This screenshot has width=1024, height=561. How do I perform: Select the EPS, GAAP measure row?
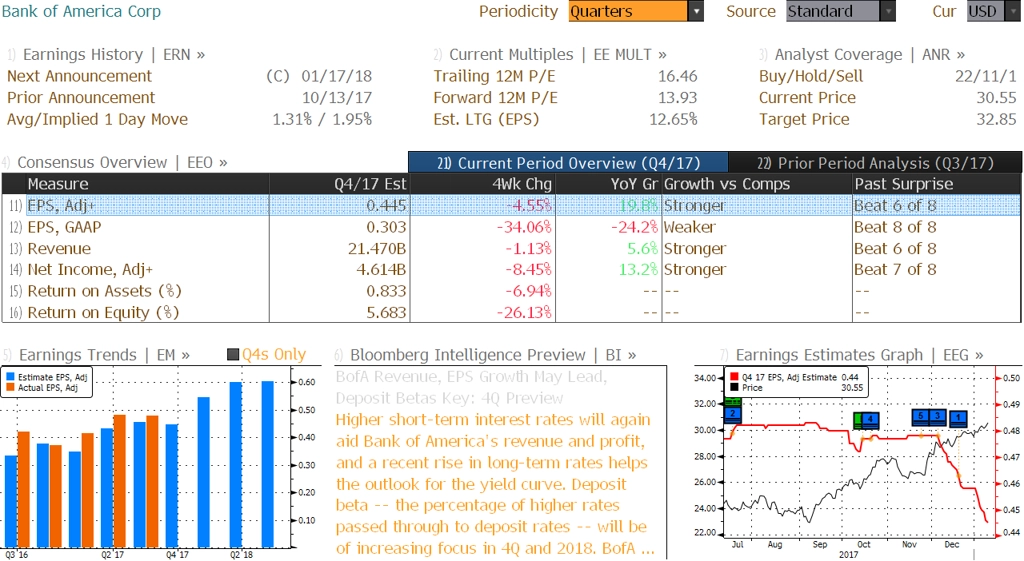(511, 227)
